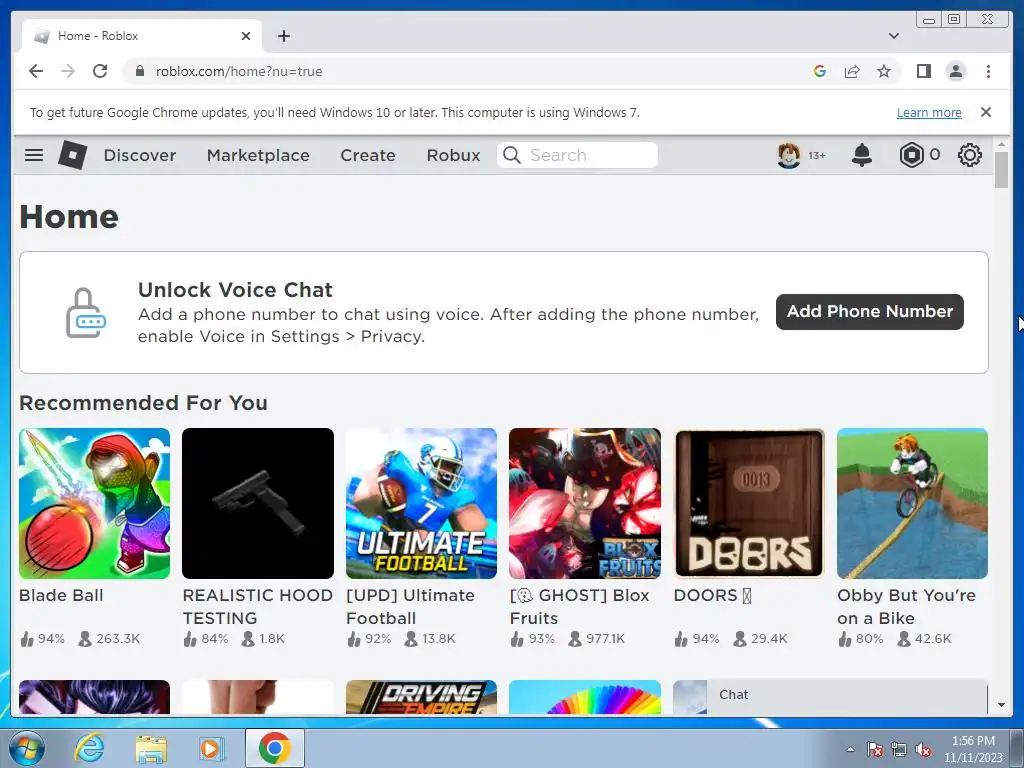Screen dimensions: 1024x768
Task: Click the Recommended For You heading
Action: (144, 403)
